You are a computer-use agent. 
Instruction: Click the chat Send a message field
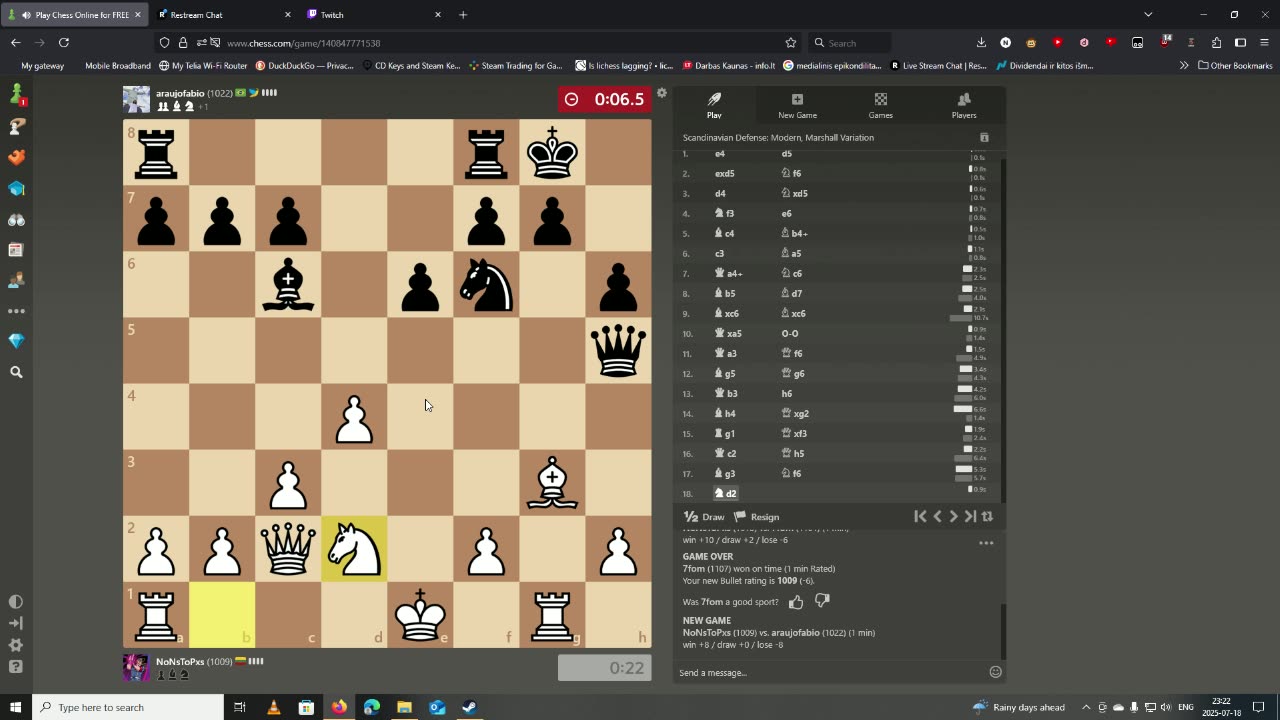(x=830, y=672)
